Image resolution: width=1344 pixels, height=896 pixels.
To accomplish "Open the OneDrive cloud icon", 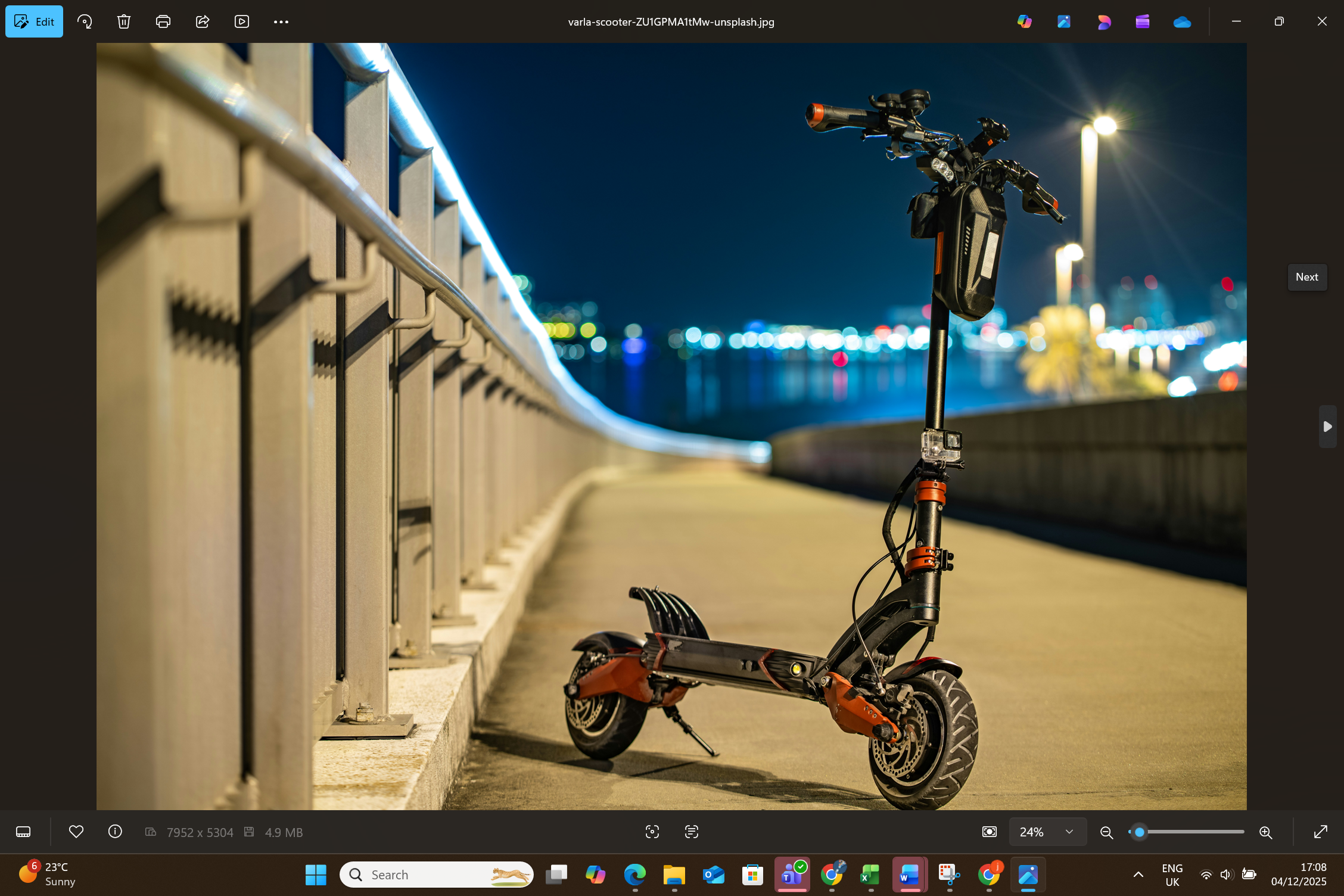I will coord(1181,22).
